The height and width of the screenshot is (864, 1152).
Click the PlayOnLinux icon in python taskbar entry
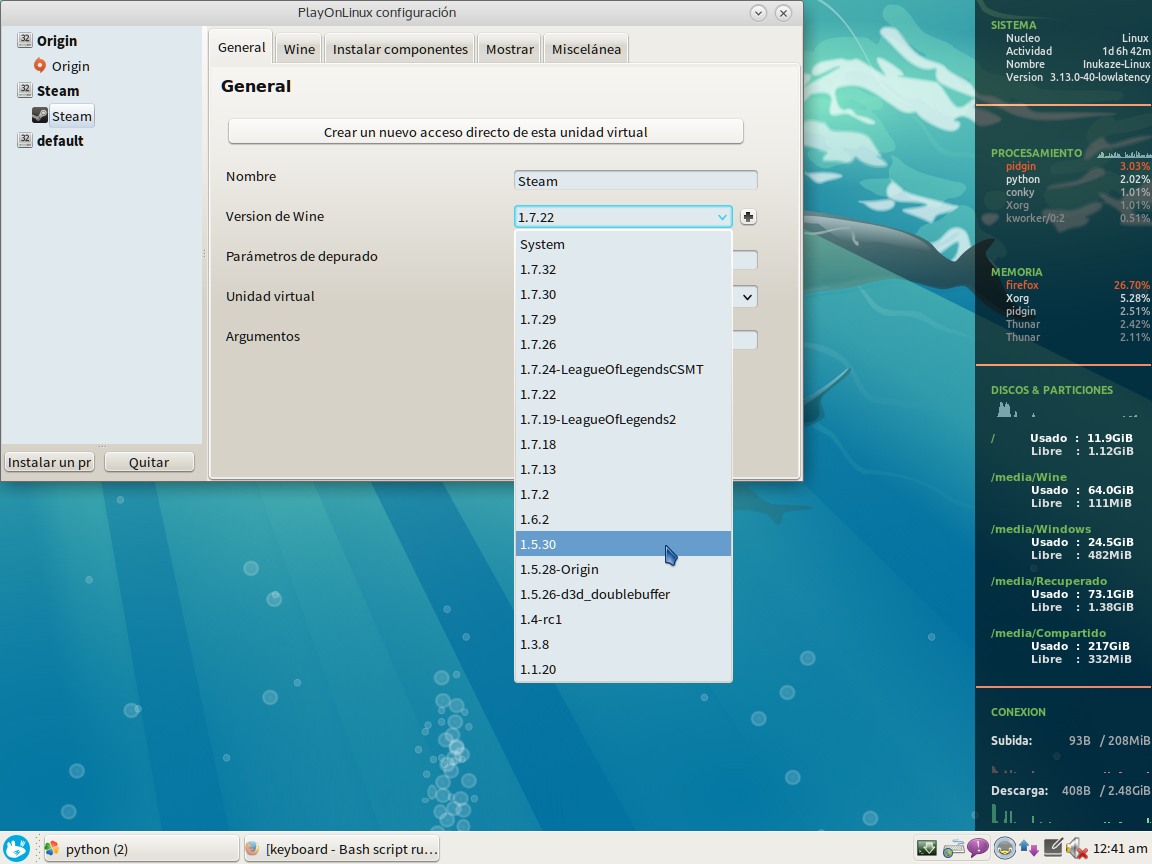click(x=52, y=849)
